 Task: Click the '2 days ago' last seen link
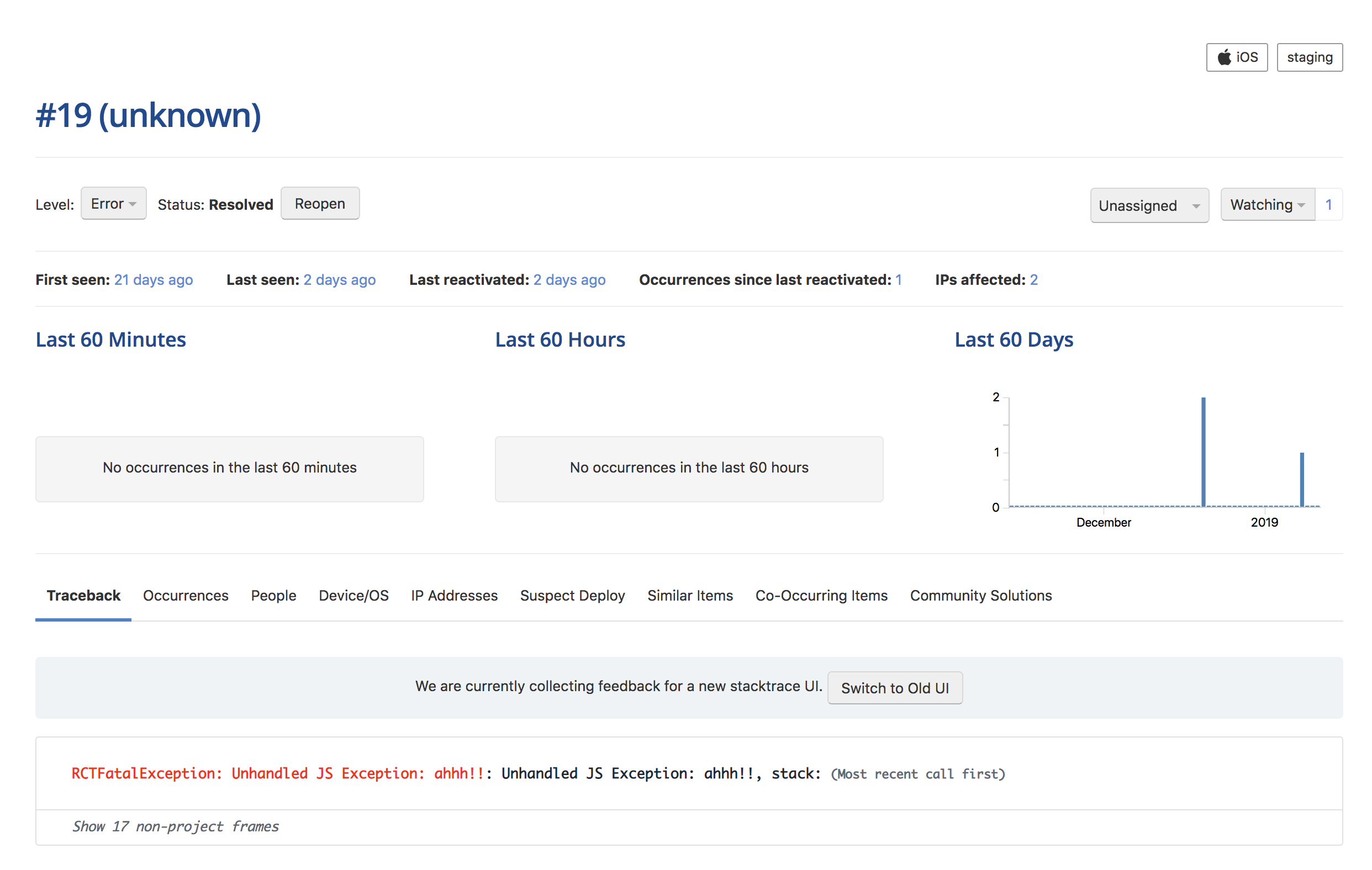click(x=339, y=279)
